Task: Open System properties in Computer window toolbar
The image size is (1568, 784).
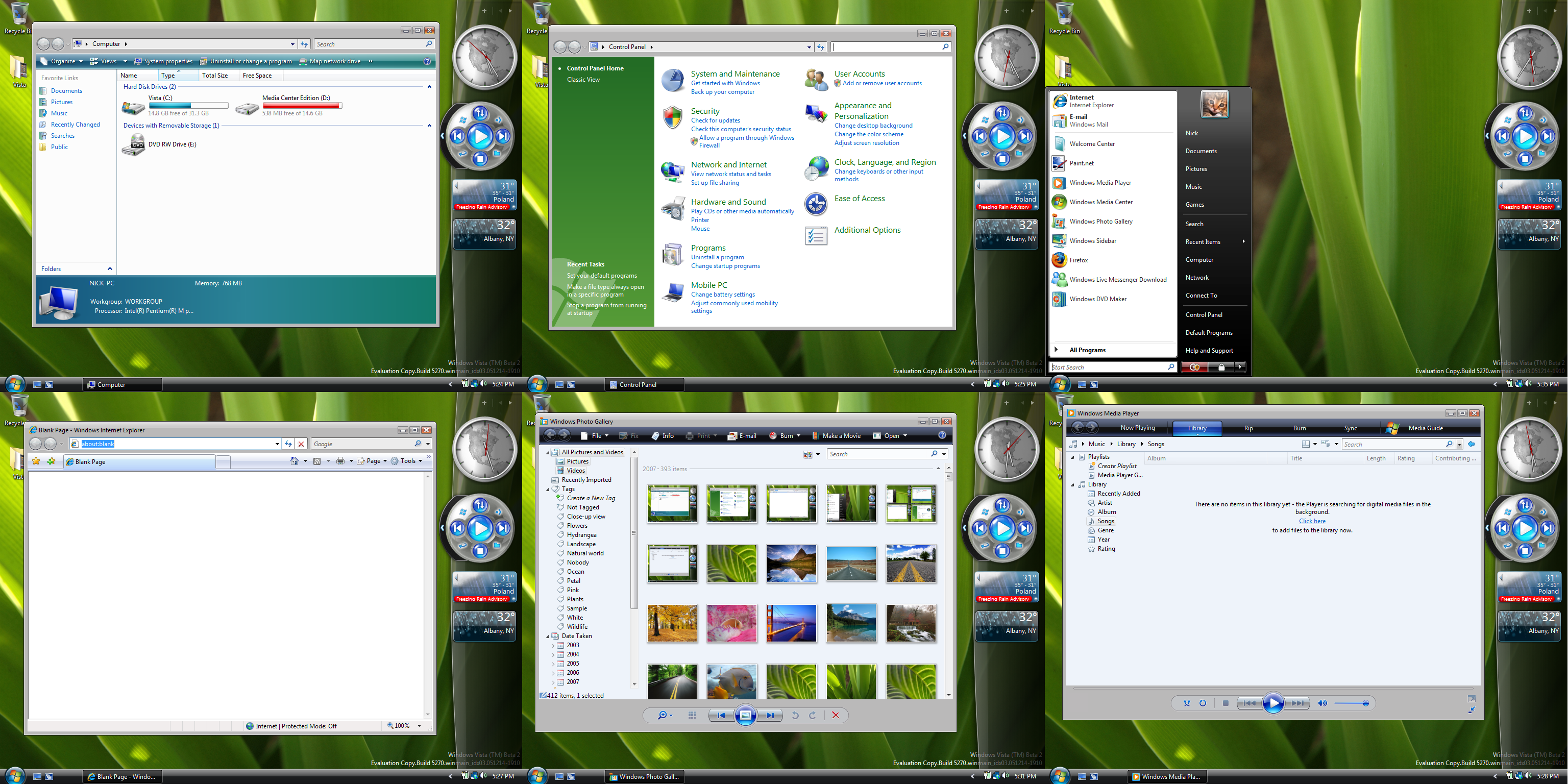Action: tap(163, 61)
